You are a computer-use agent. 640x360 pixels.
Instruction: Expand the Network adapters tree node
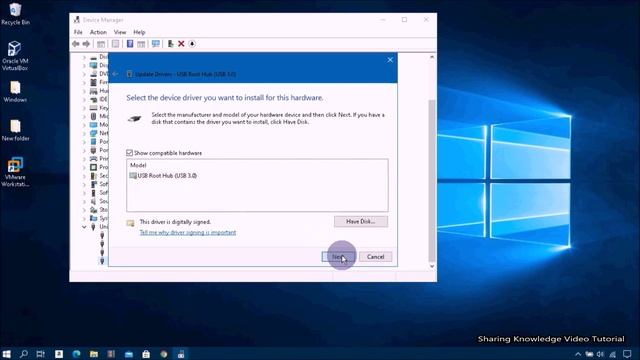pos(84,133)
